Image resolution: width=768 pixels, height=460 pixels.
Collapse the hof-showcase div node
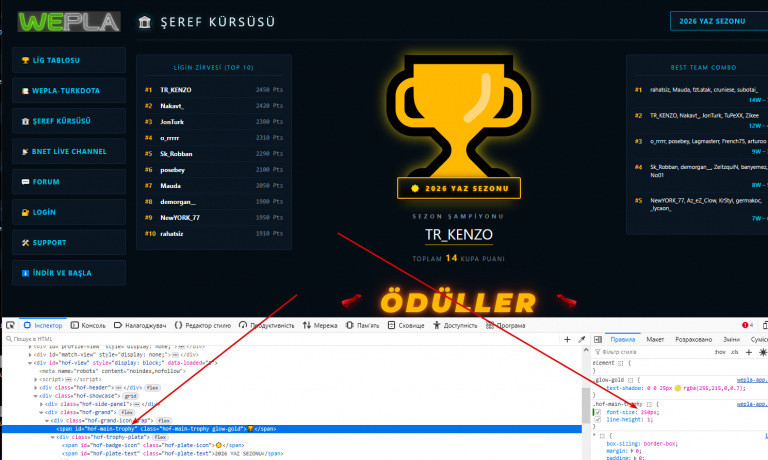tap(36, 396)
